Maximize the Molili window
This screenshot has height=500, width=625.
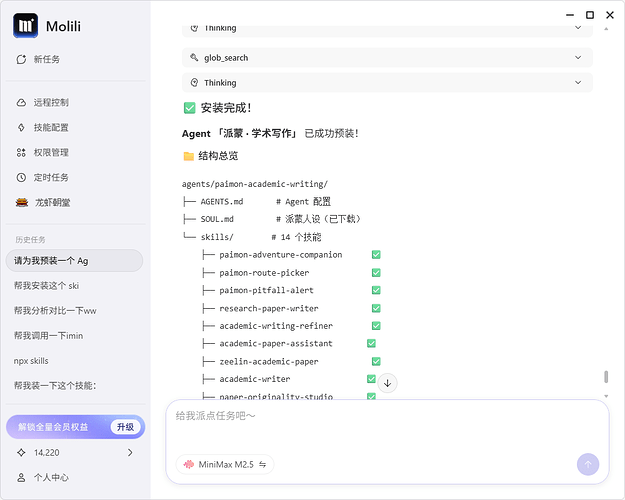[590, 15]
